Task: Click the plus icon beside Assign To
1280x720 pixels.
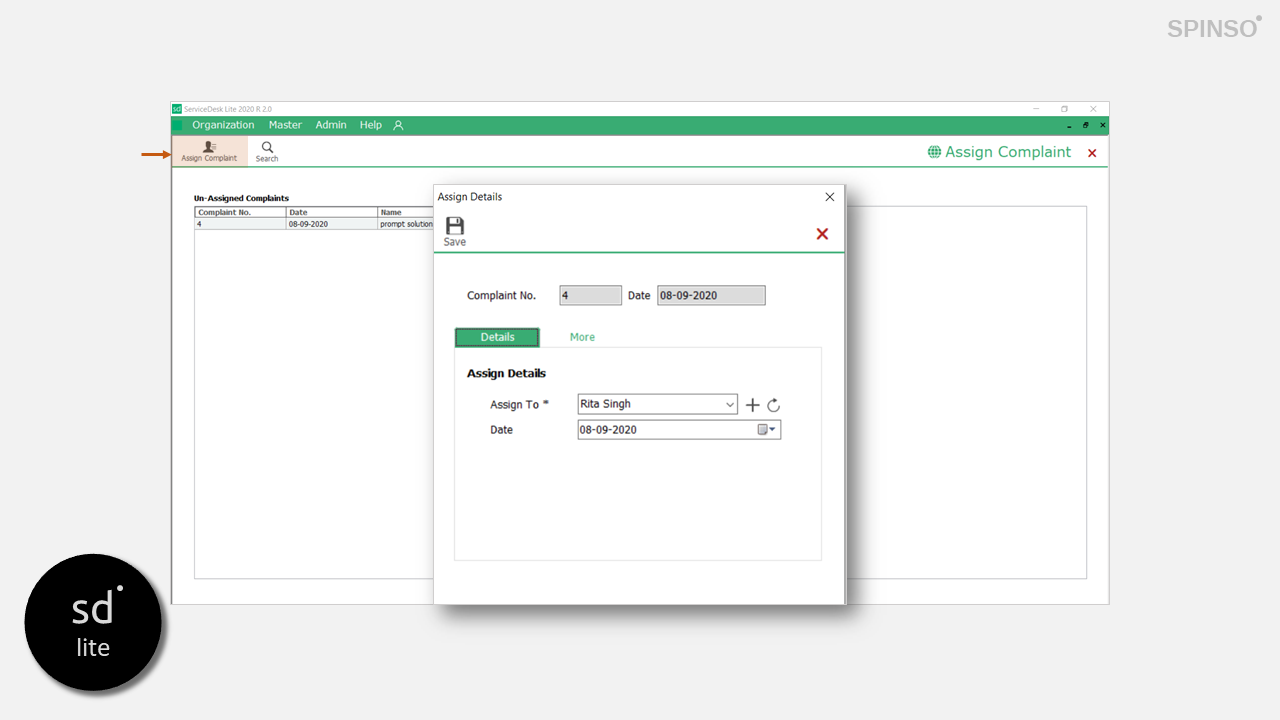Action: click(753, 405)
